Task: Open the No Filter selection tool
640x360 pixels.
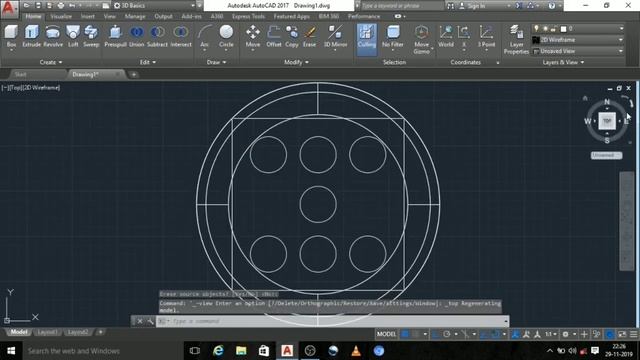Action: pos(393,36)
